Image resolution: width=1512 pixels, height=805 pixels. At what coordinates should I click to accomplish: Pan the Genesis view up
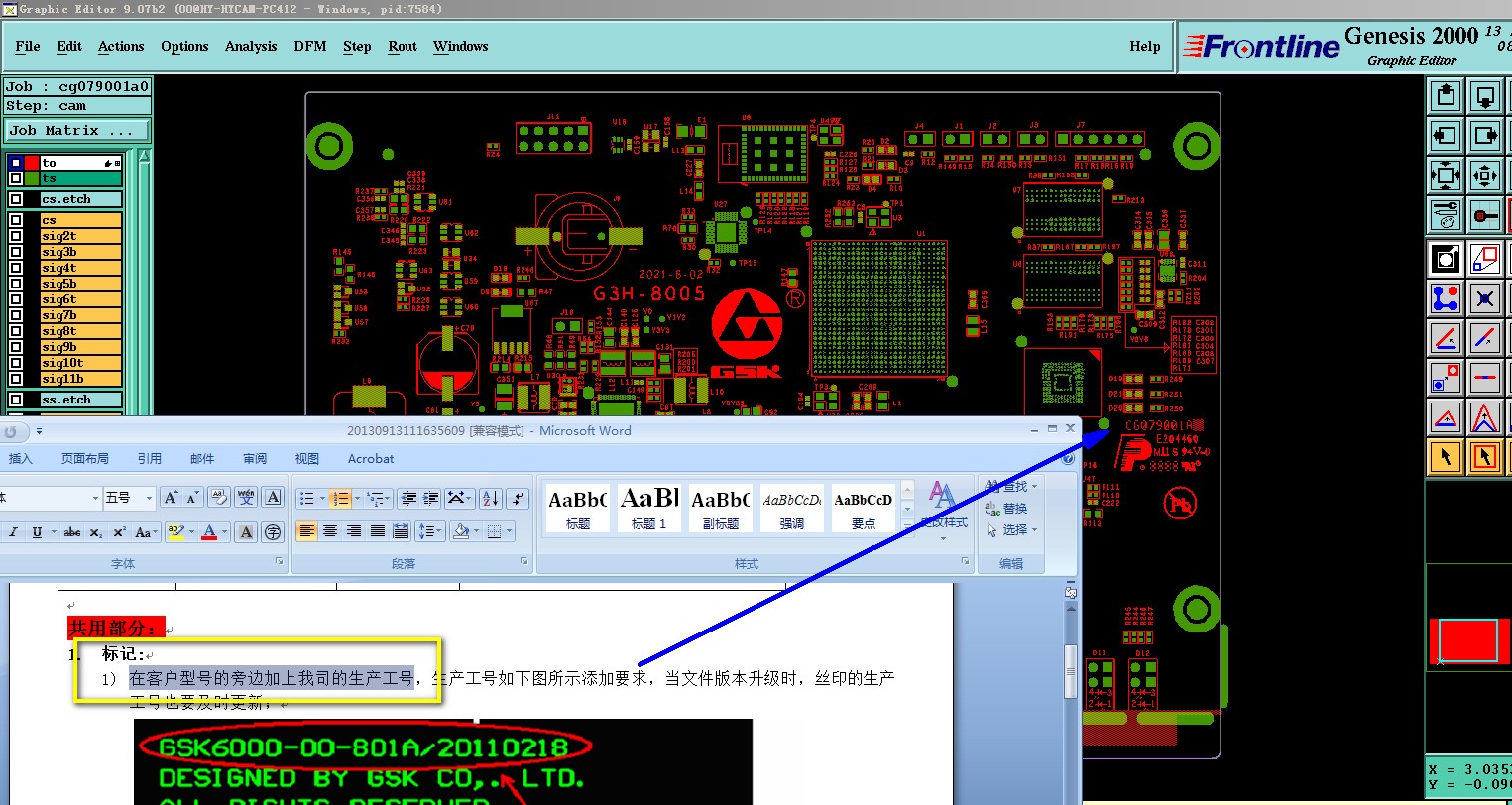click(1446, 97)
